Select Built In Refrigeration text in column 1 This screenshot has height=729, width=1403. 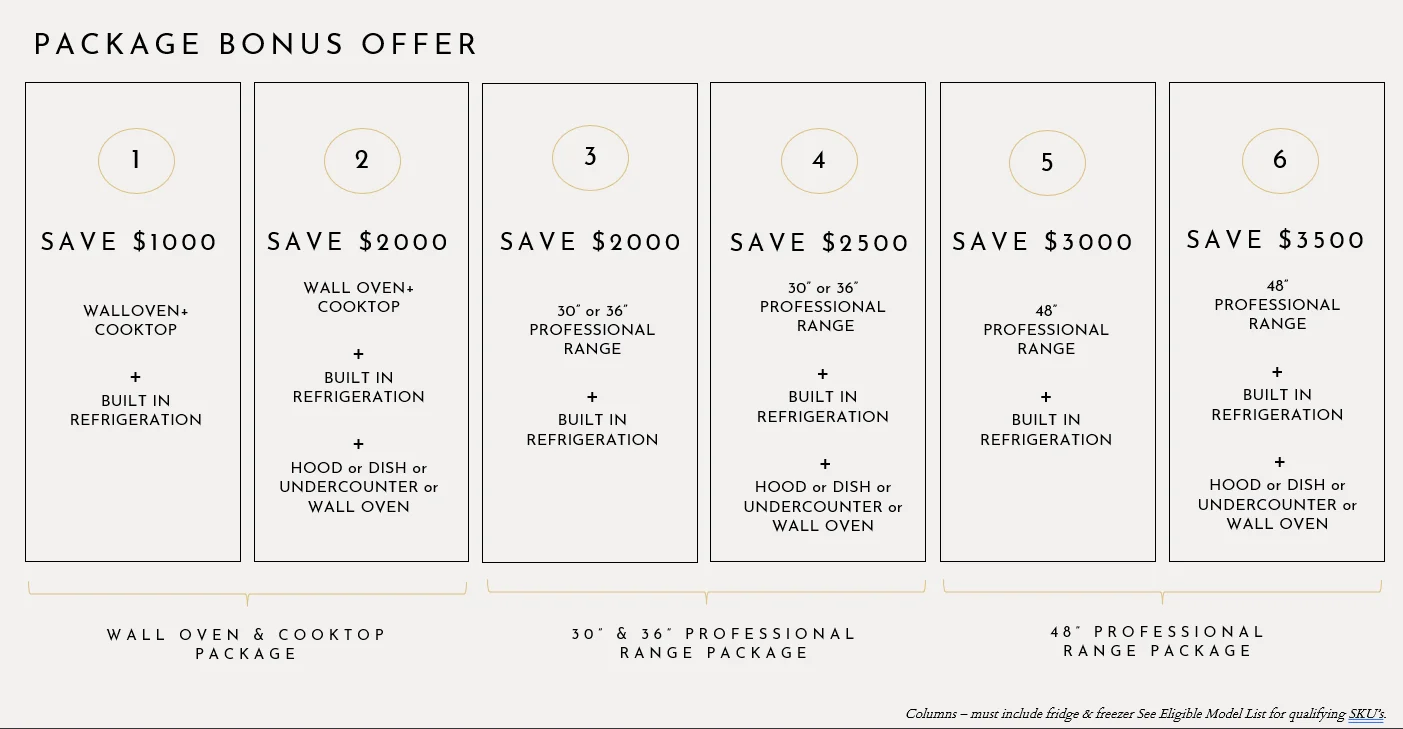[136, 410]
